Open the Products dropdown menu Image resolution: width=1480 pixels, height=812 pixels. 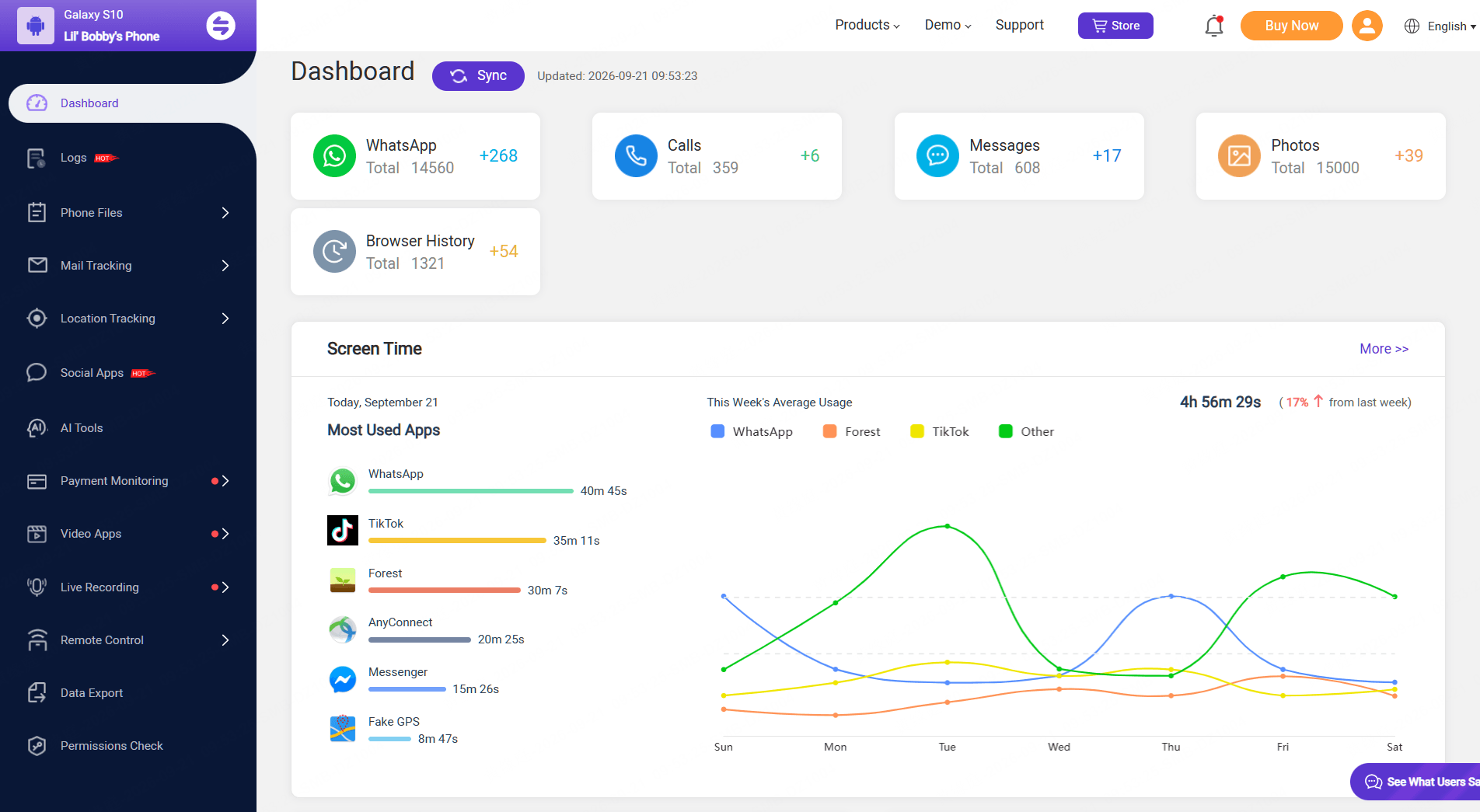867,25
